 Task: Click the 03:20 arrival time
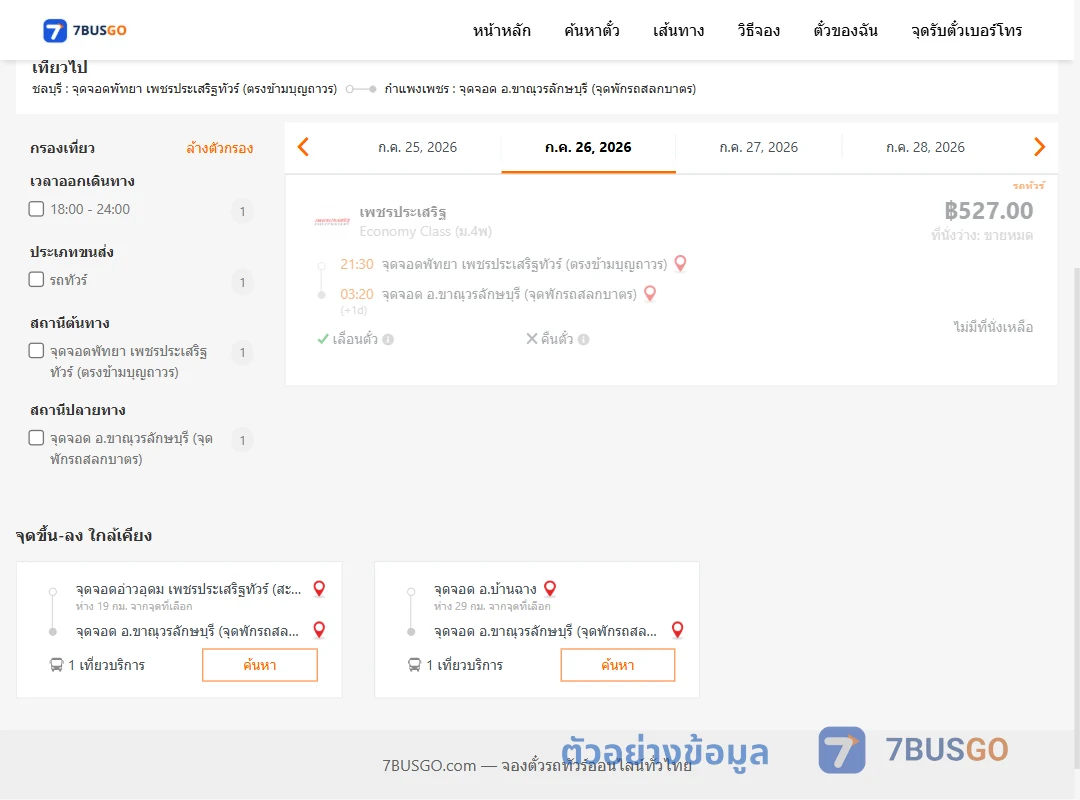click(357, 294)
